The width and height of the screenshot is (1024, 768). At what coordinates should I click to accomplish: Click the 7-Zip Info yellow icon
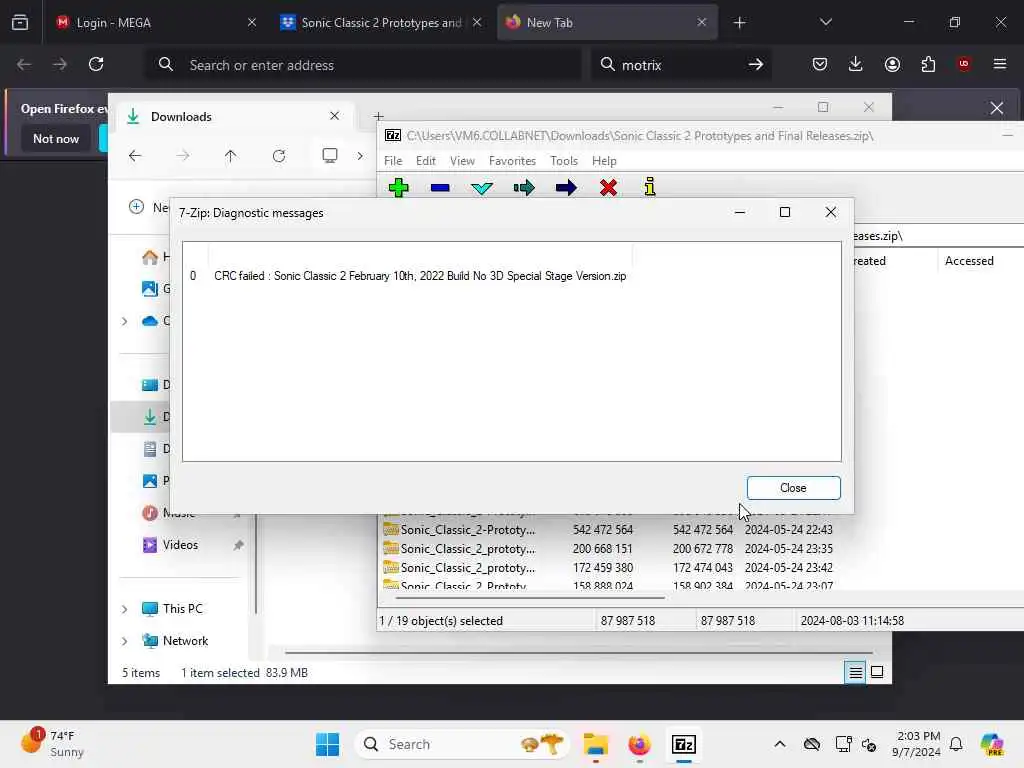650,187
